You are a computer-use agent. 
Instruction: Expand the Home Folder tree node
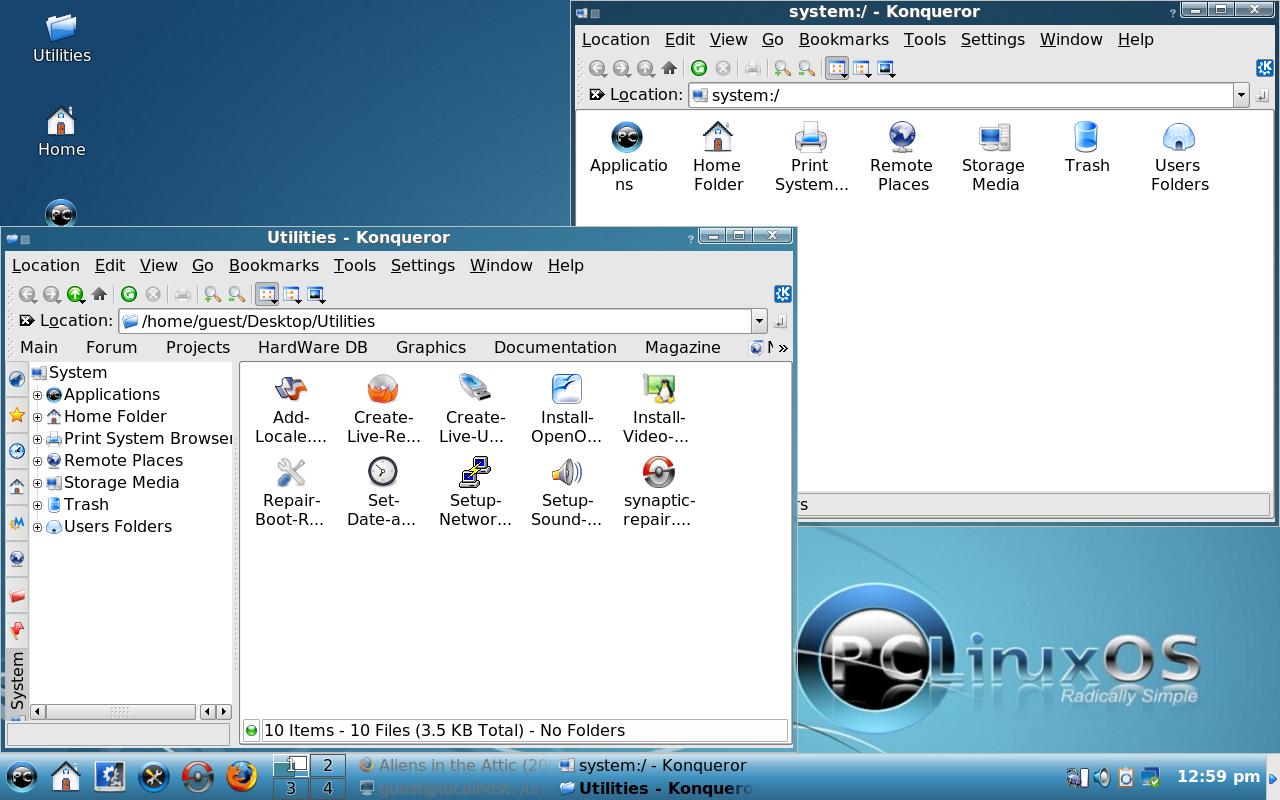pyautogui.click(x=38, y=417)
